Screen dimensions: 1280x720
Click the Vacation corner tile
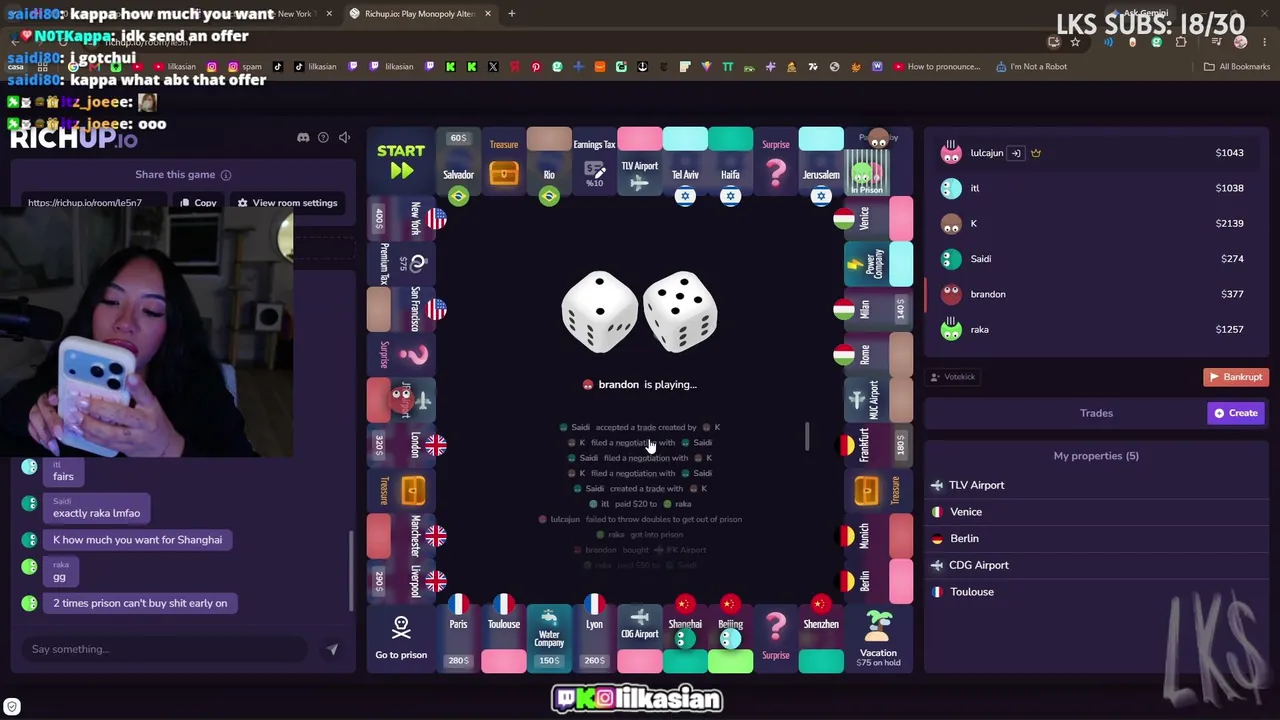point(878,638)
